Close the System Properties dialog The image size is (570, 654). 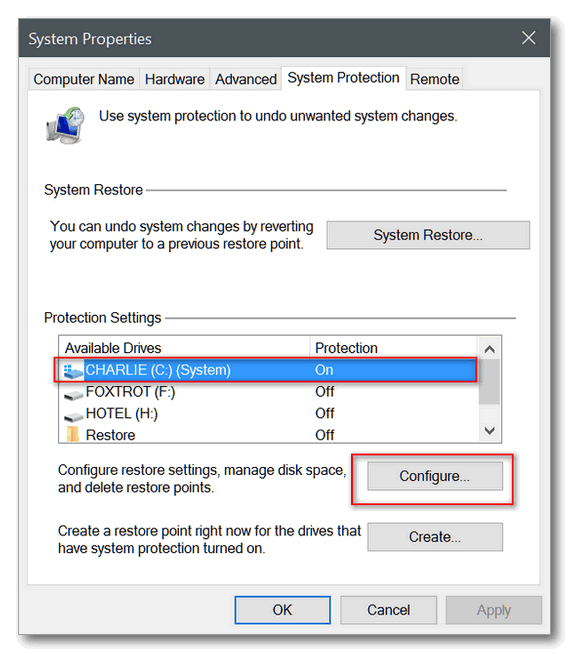click(x=528, y=38)
